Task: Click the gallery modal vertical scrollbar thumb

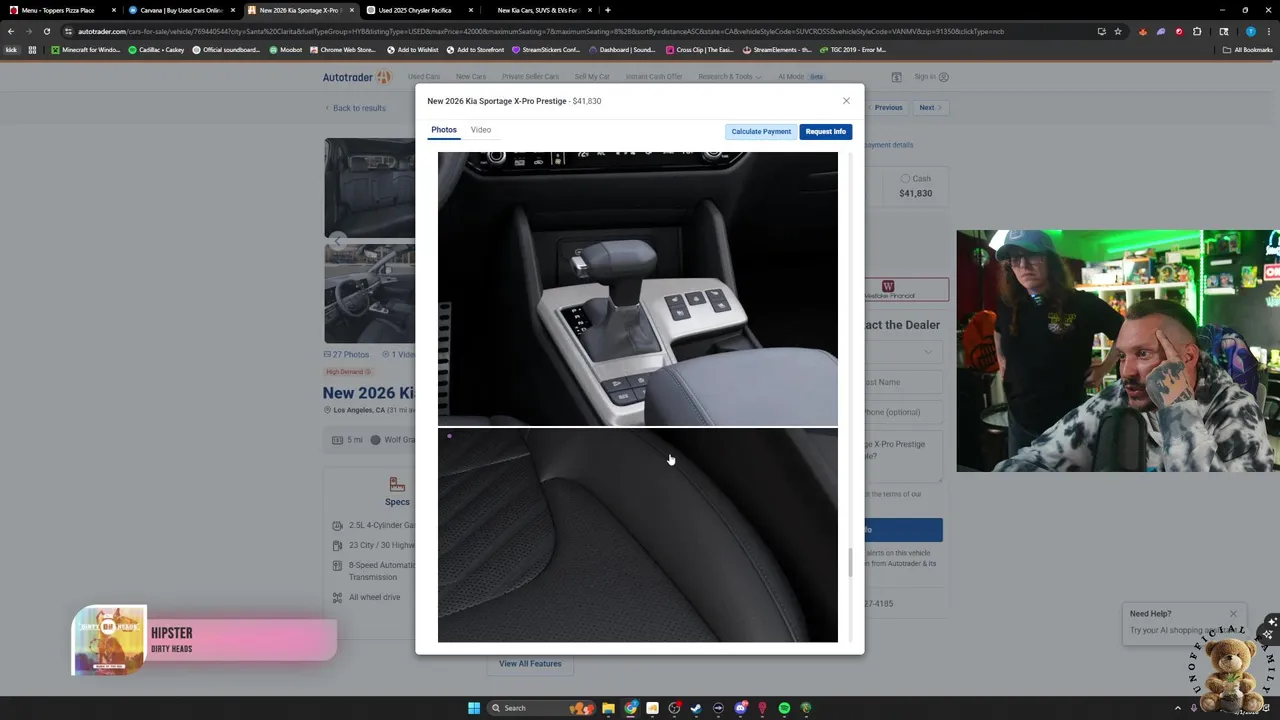Action: point(851,562)
